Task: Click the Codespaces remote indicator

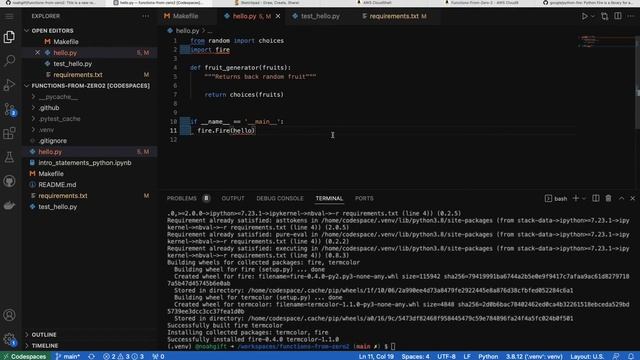Action: tap(25, 356)
